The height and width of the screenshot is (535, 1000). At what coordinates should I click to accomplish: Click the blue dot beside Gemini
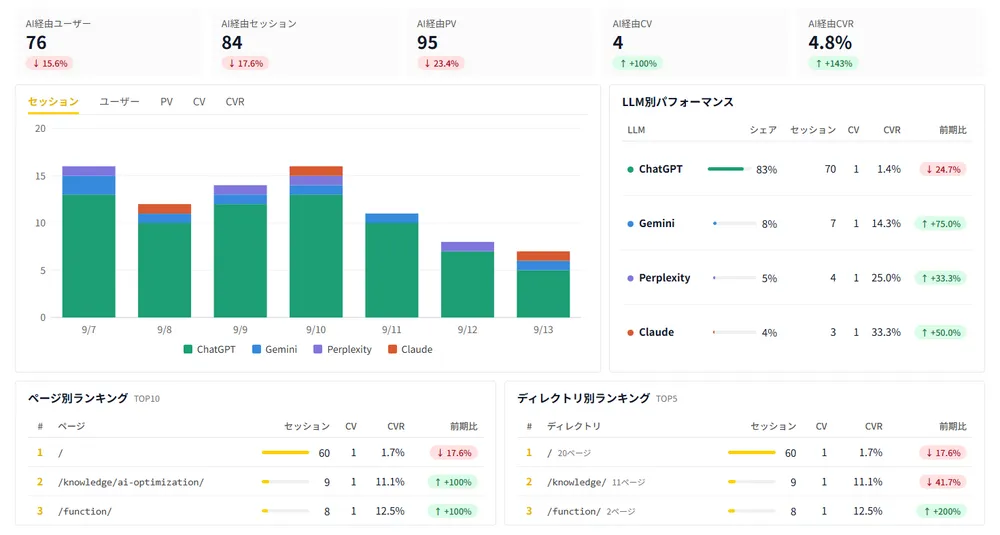[x=630, y=224]
